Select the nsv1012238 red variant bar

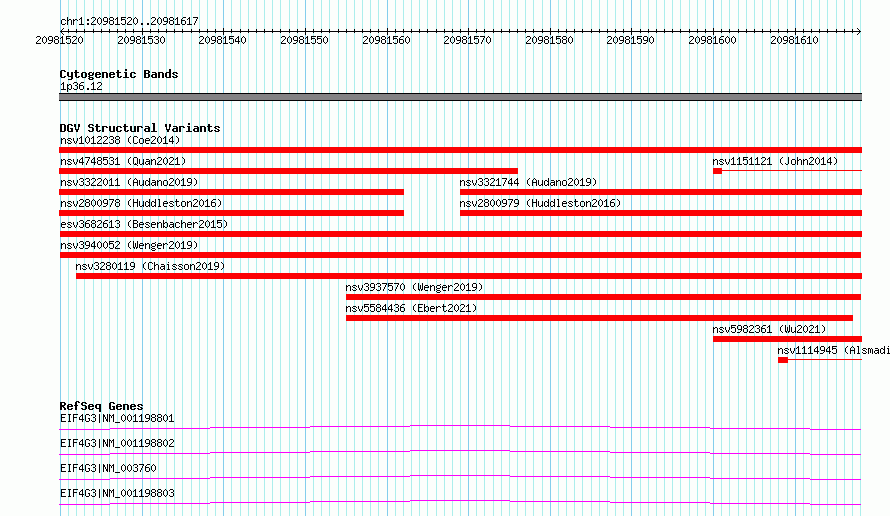point(460,150)
